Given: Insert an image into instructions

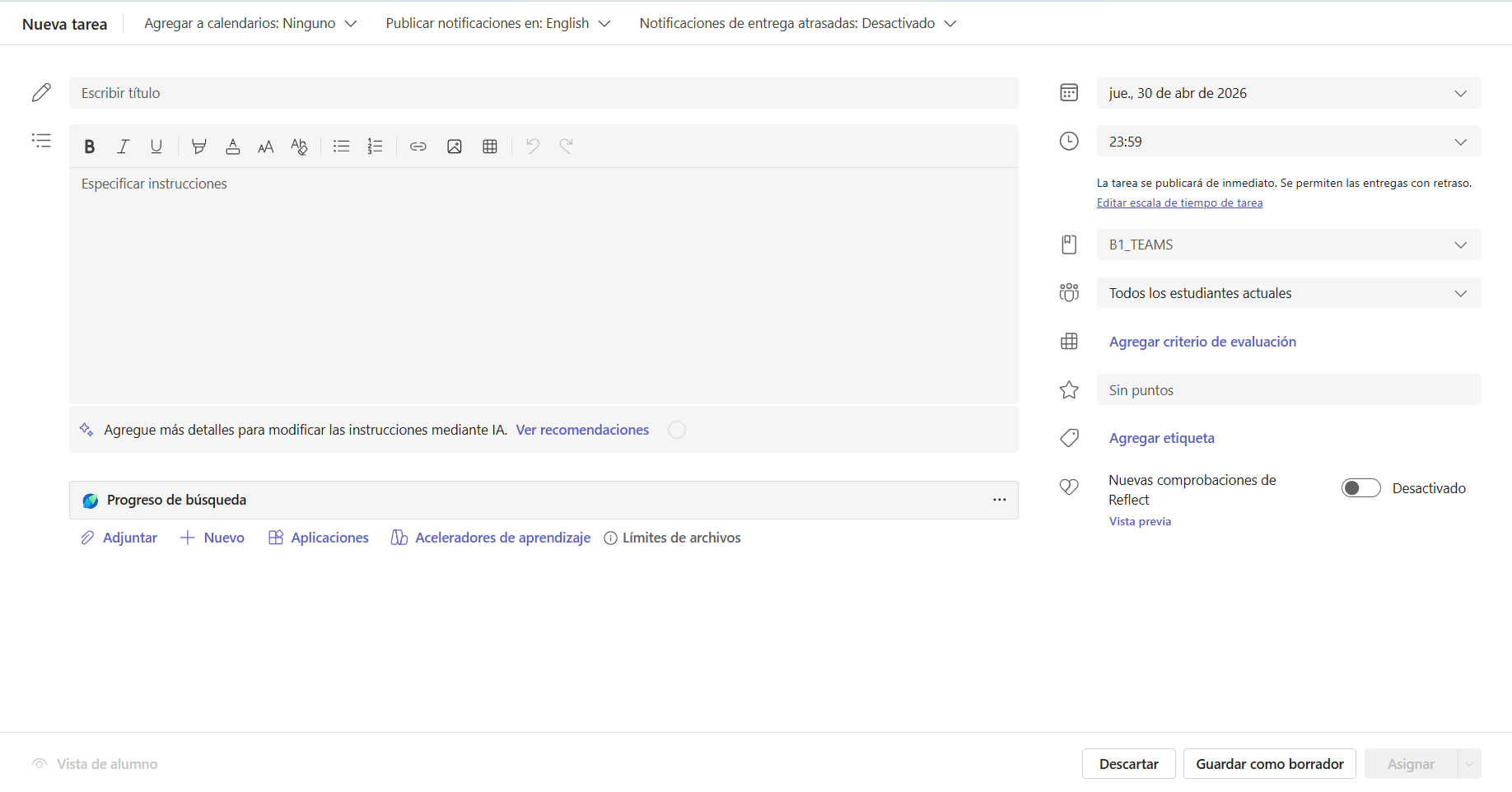Looking at the screenshot, I should point(454,147).
